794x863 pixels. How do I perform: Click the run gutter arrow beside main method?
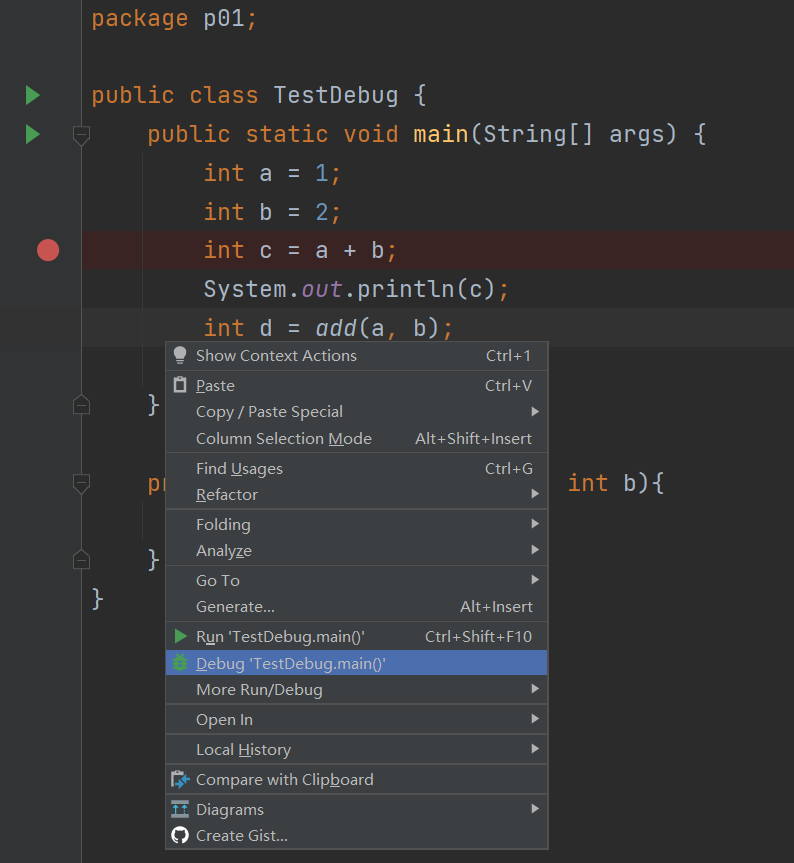[32, 134]
